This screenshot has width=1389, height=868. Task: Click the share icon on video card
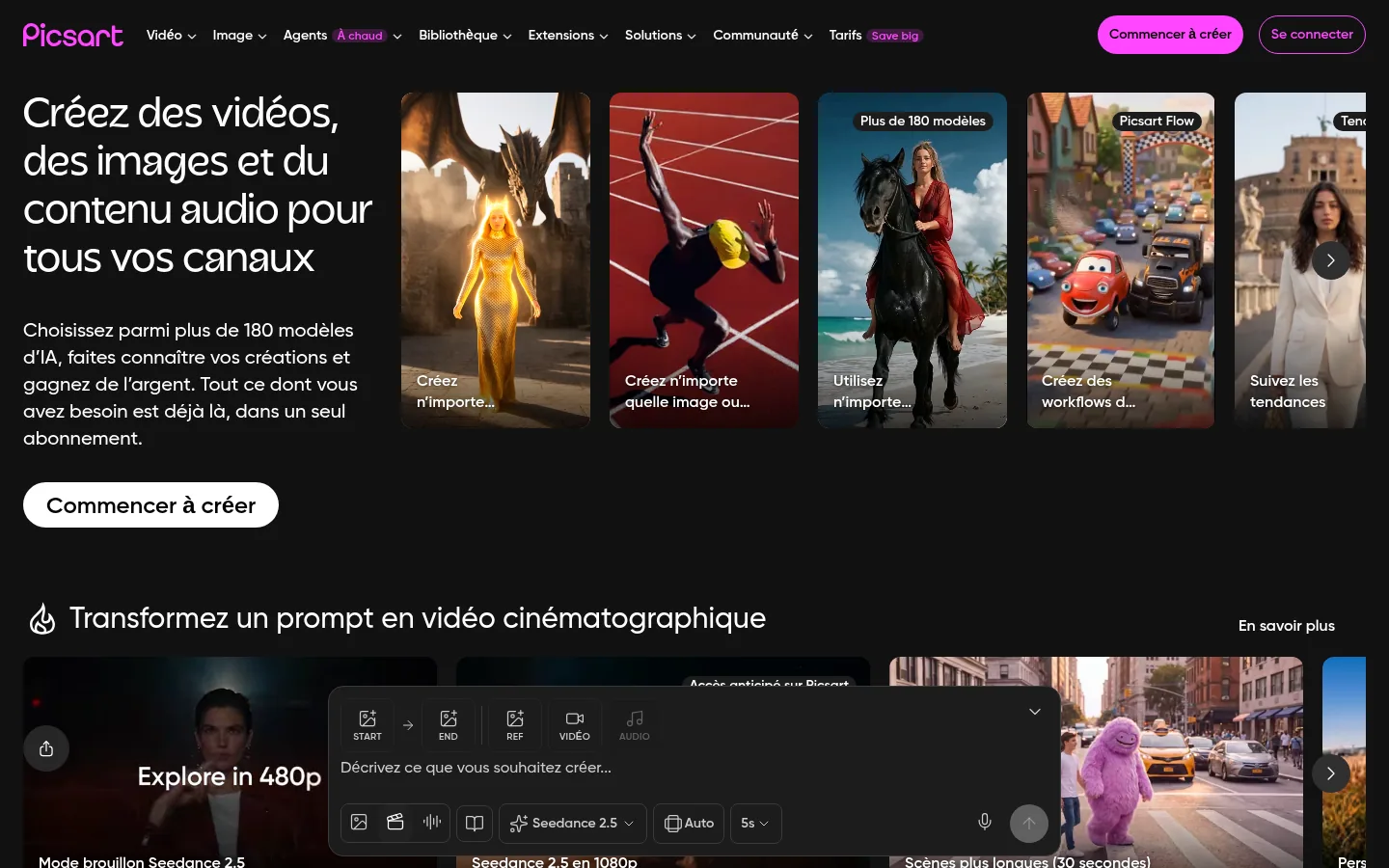46,748
